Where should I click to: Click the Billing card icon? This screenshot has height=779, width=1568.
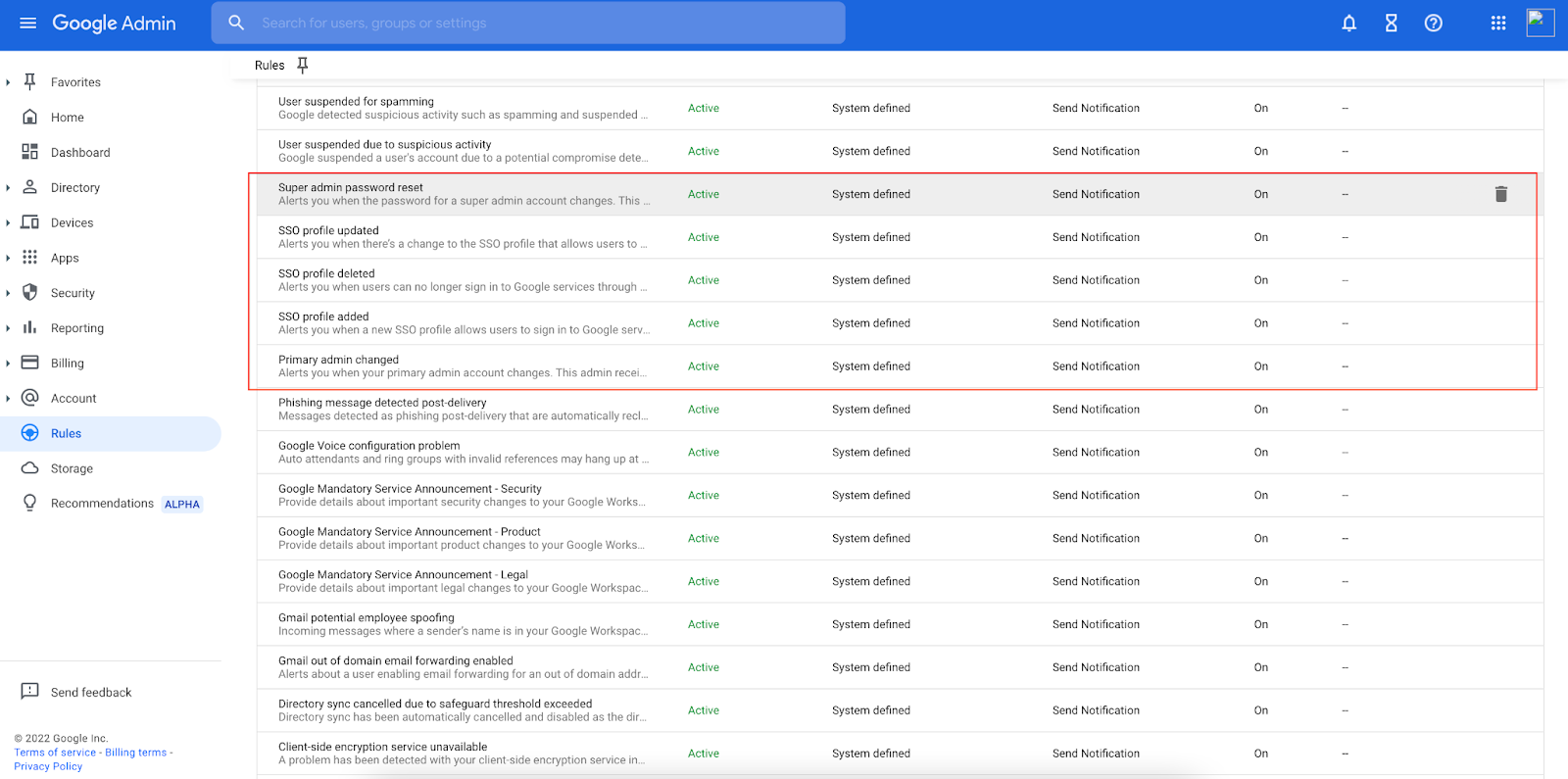click(x=30, y=363)
